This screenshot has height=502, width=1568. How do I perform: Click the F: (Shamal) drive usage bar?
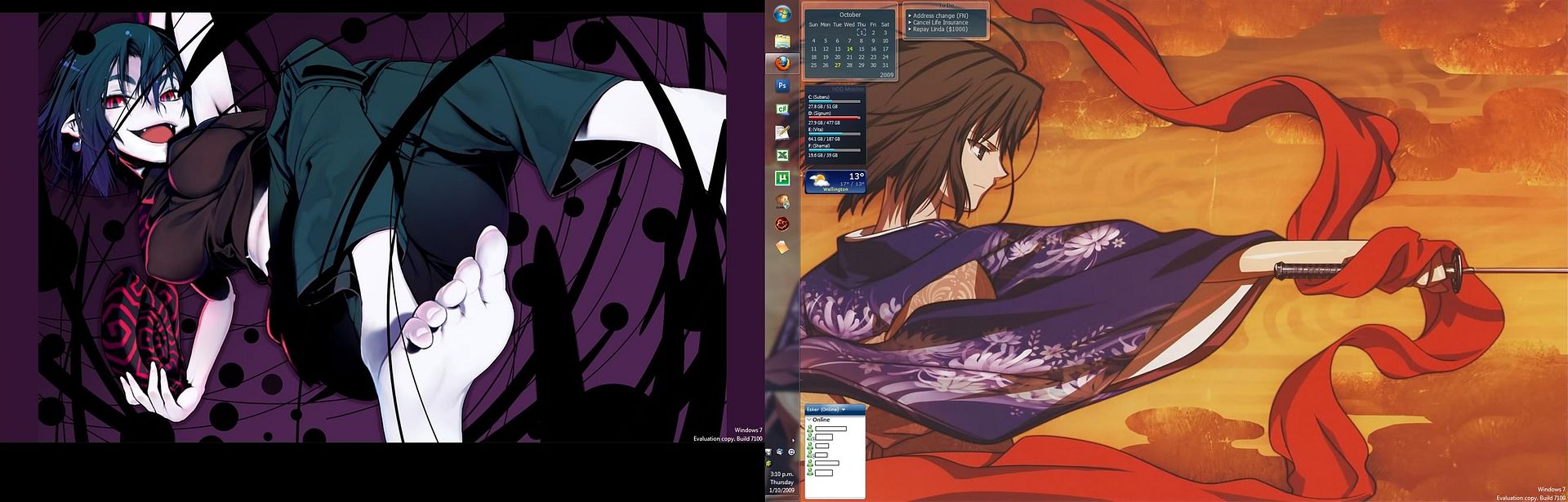coord(835,150)
